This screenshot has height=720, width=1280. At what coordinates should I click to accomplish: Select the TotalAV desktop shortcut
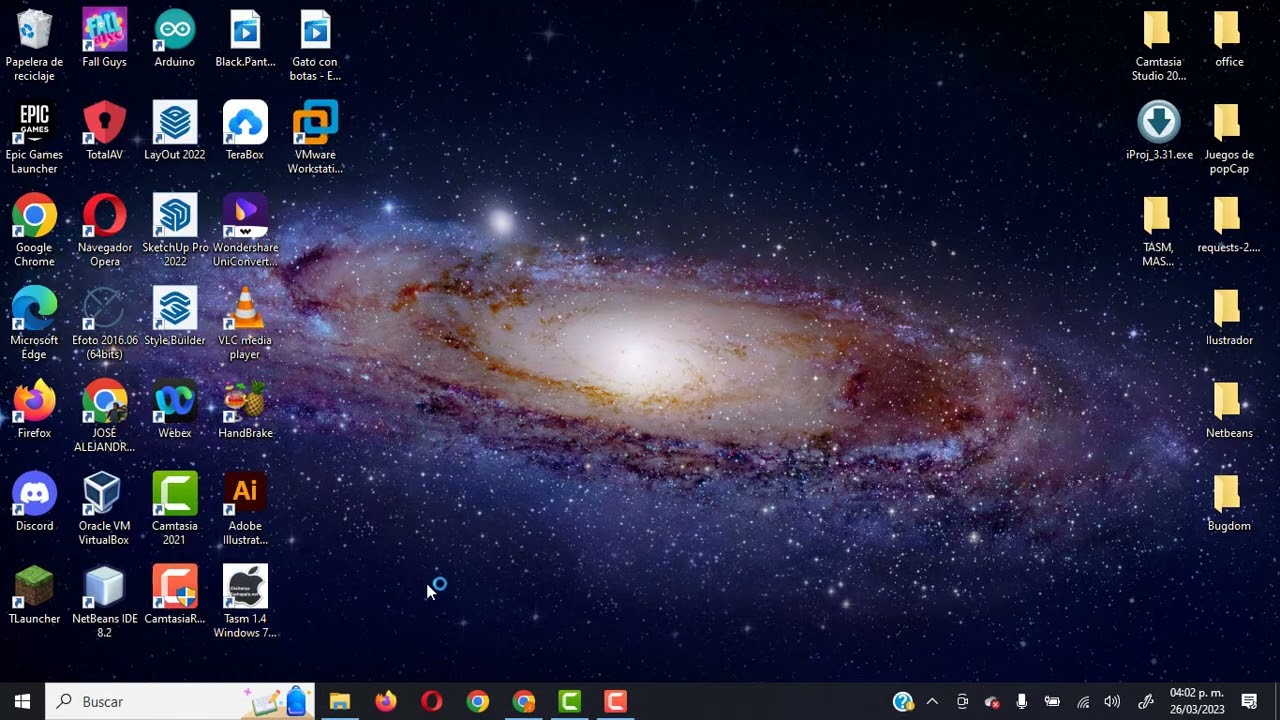pos(104,132)
